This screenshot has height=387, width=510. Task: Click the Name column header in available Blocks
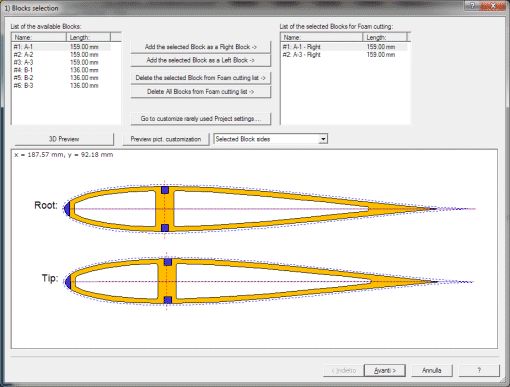point(39,37)
